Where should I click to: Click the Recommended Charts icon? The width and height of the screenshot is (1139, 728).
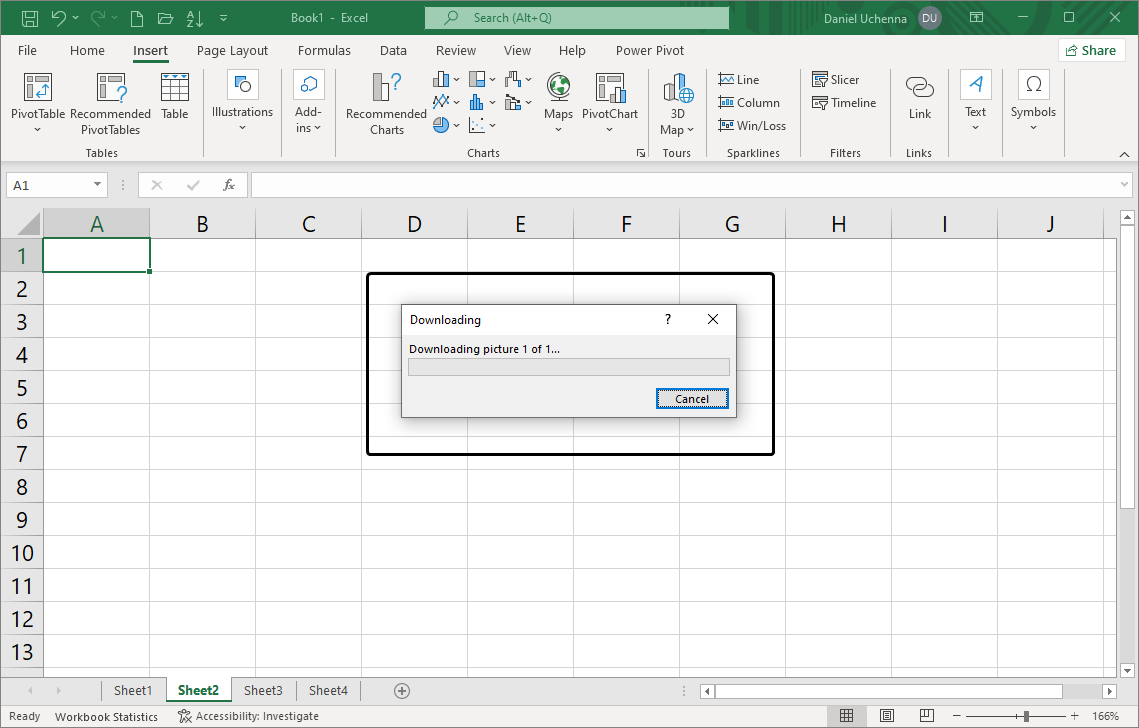[x=386, y=90]
